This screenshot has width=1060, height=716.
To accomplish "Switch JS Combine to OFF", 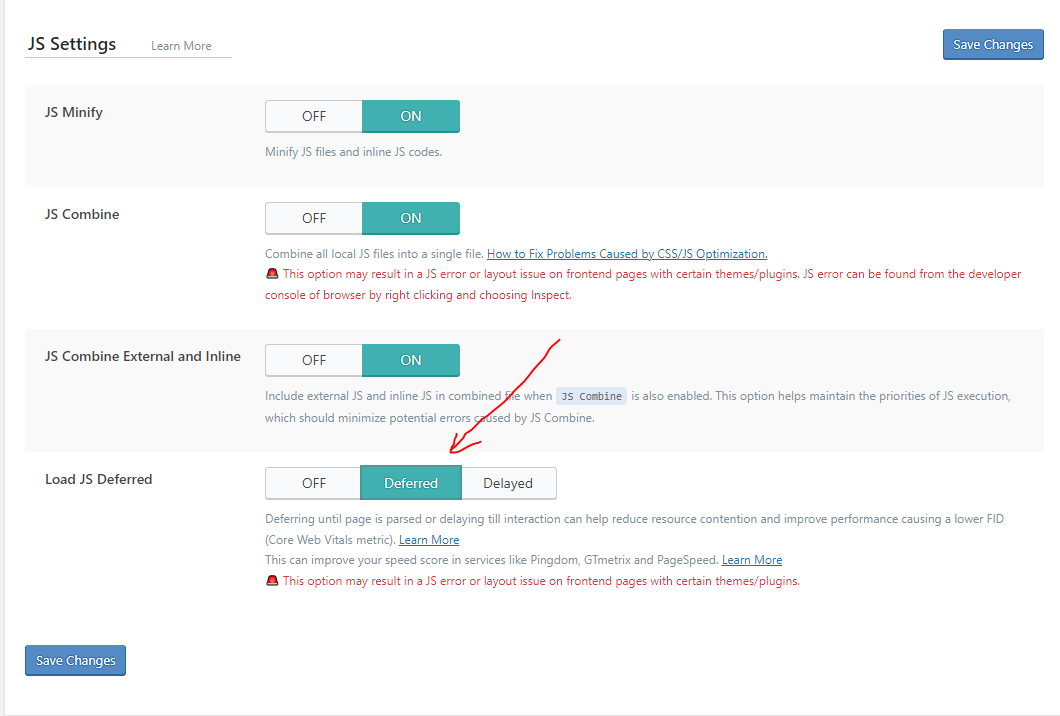I will 314,218.
